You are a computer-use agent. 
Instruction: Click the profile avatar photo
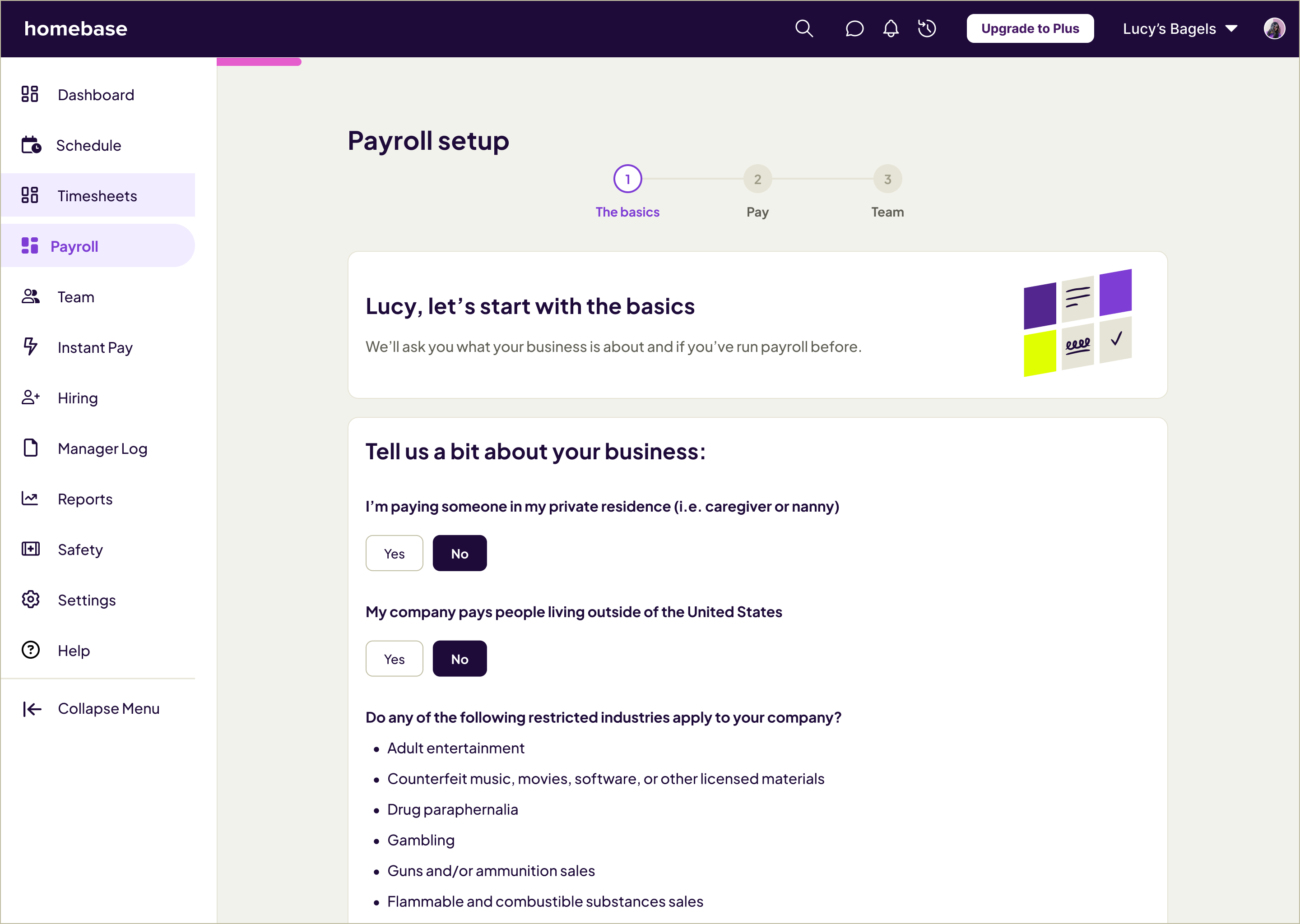pos(1275,28)
